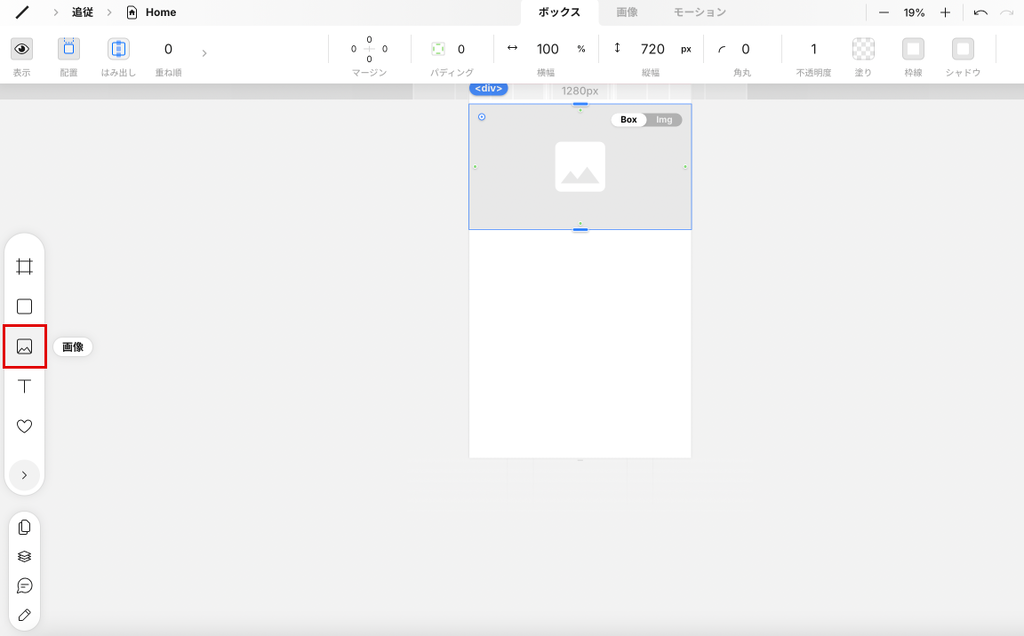Expand more options after 重ね順
Image resolution: width=1024 pixels, height=636 pixels.
pos(204,52)
